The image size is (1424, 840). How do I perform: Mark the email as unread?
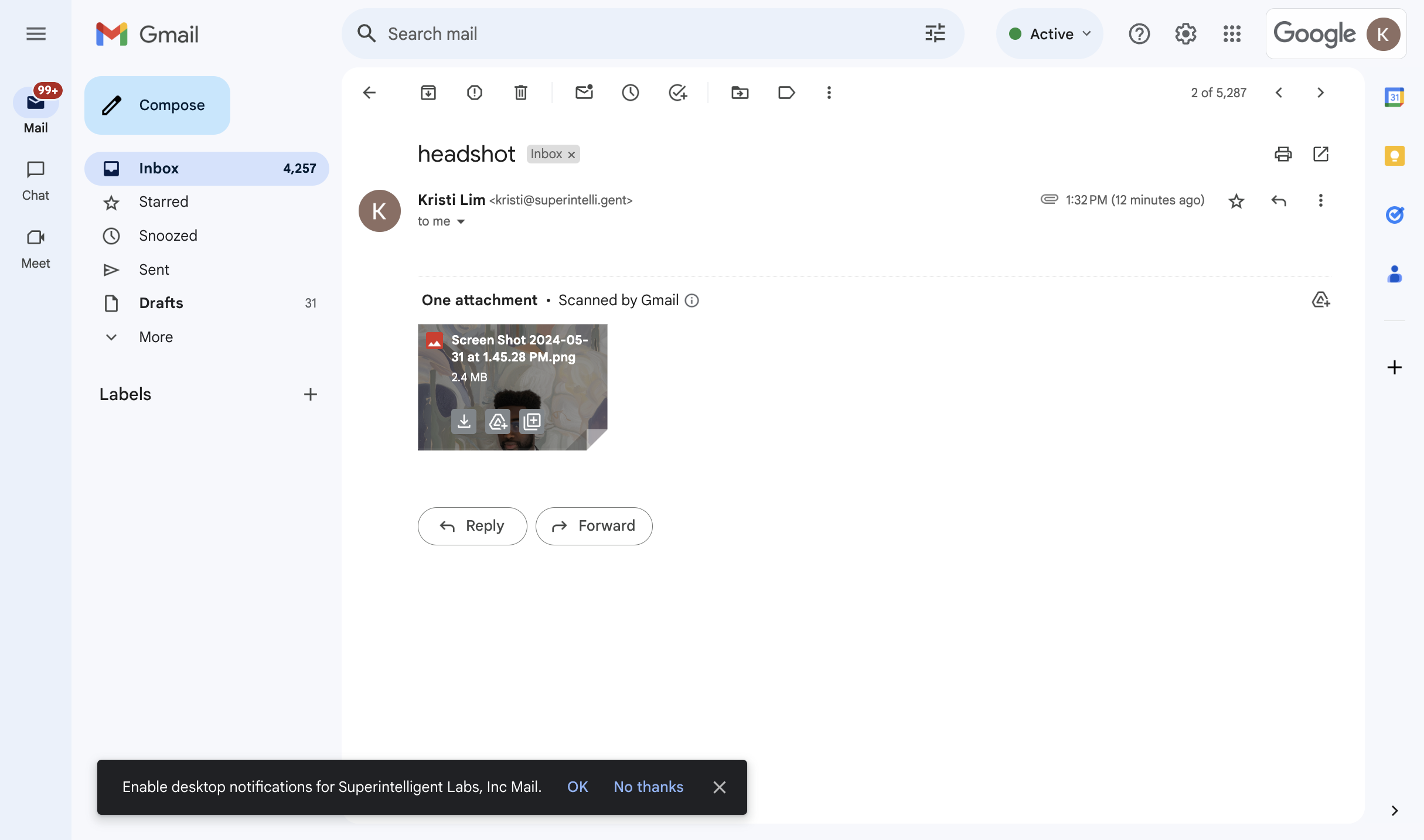584,93
